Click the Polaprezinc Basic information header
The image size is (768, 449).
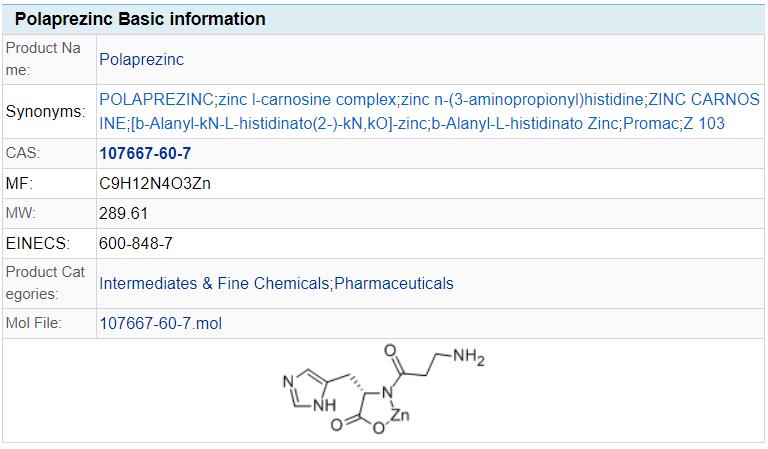tap(140, 19)
